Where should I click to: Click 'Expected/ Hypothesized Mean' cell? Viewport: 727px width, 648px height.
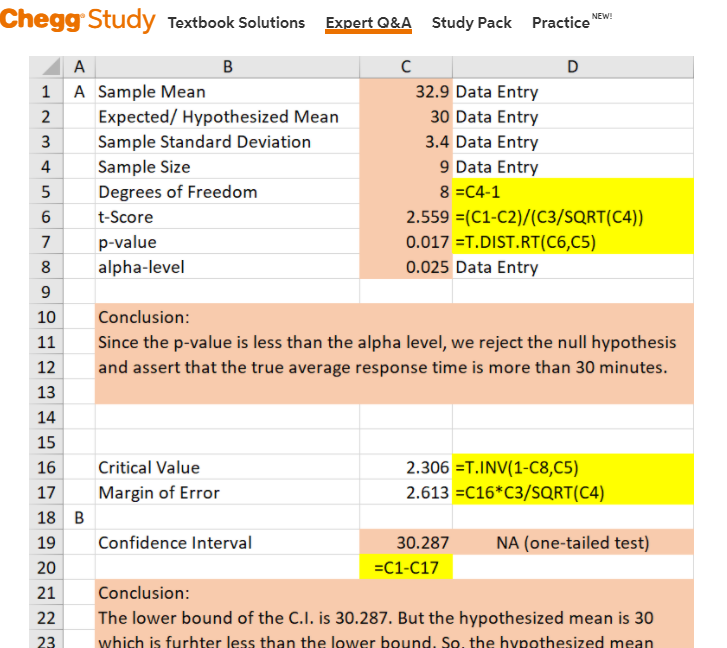coord(227,116)
